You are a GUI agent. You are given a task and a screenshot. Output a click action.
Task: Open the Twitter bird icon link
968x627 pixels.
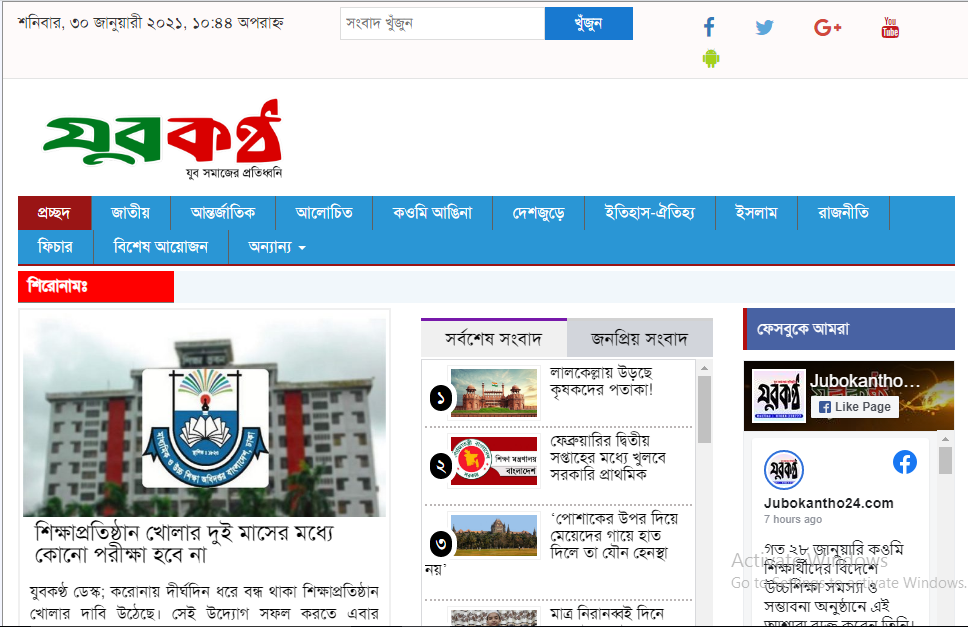(765, 27)
